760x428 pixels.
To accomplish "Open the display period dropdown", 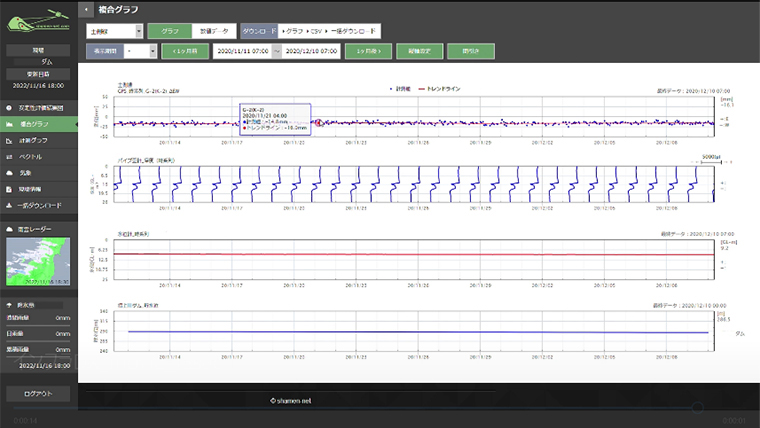I will 140,51.
